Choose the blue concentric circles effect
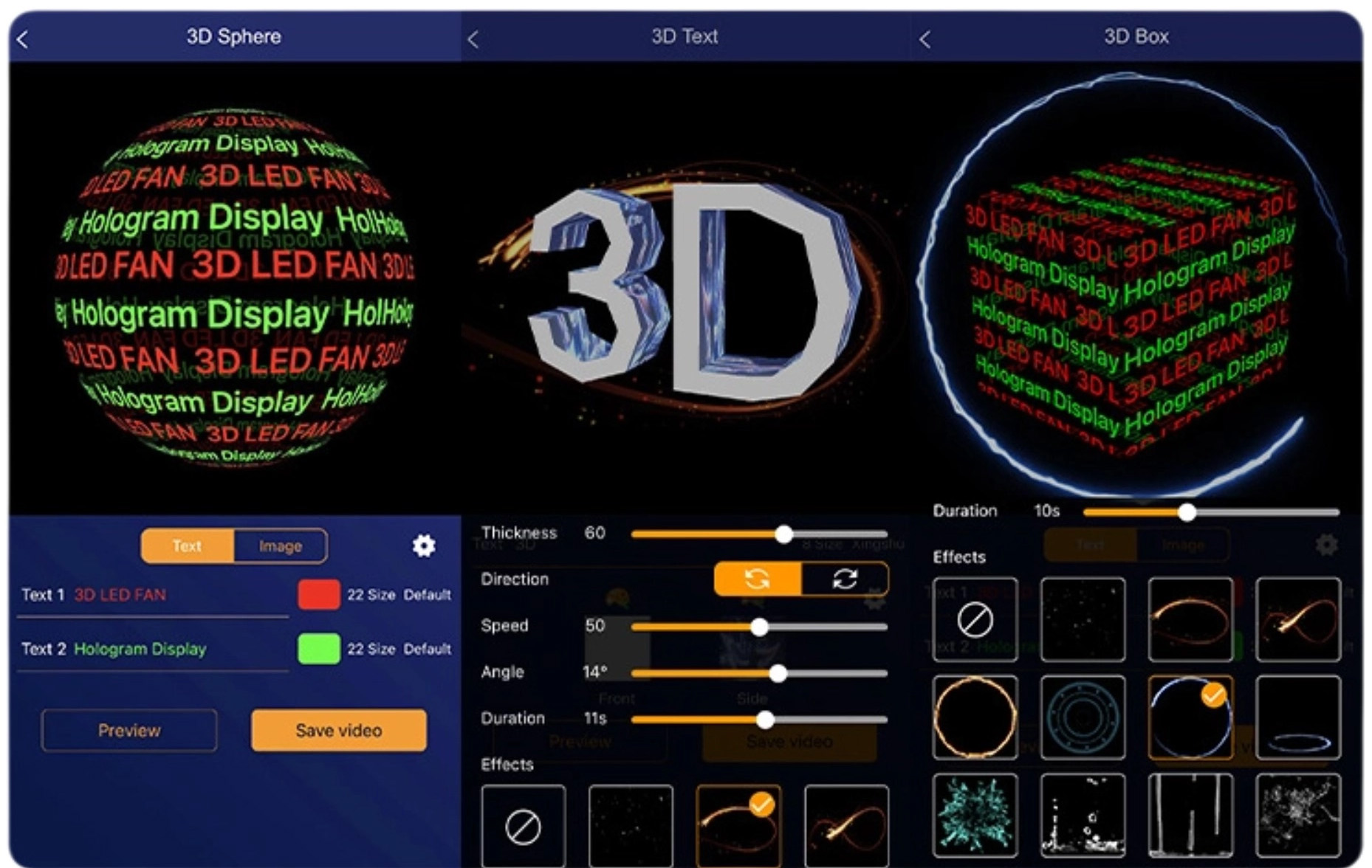 point(1082,717)
